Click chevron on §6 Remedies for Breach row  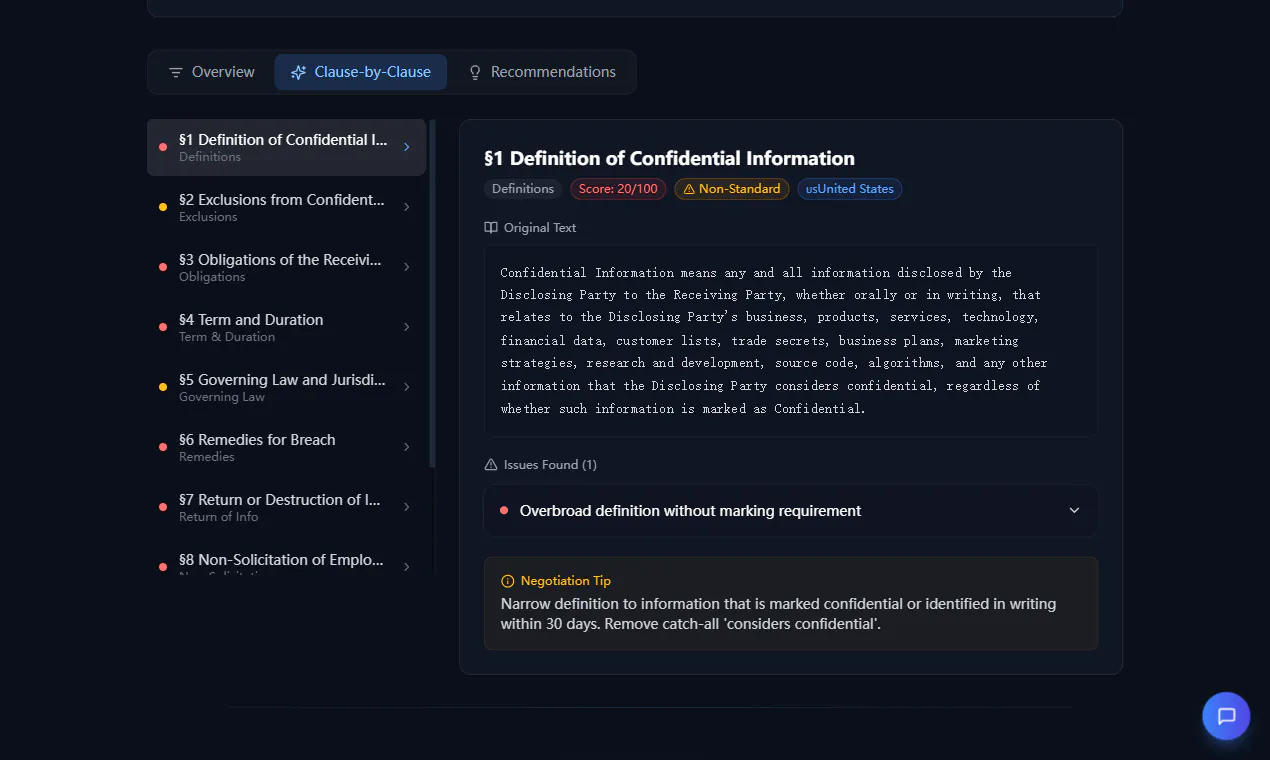coord(406,447)
